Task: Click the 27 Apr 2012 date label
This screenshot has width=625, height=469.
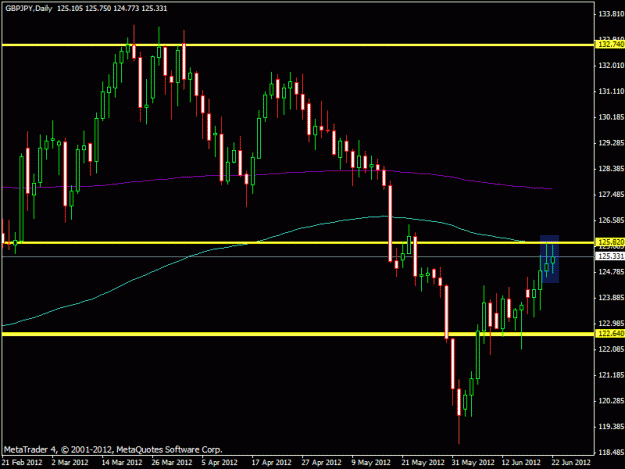Action: (x=322, y=463)
